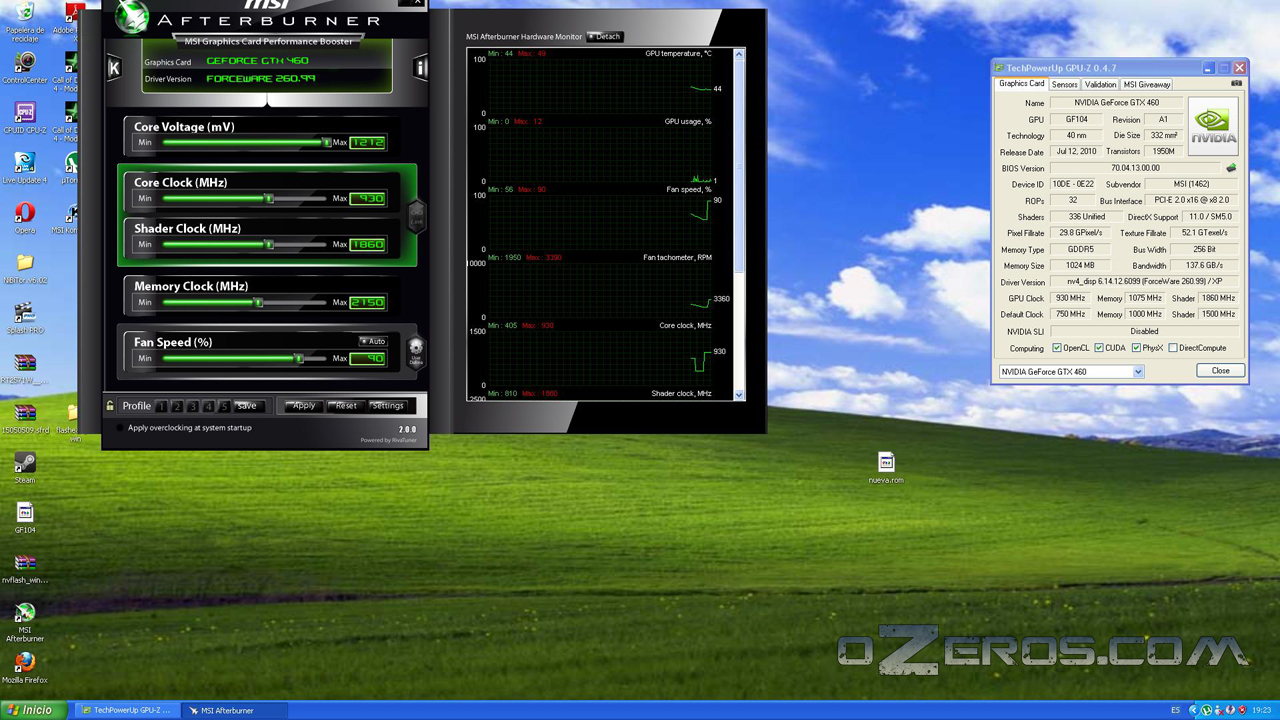Select Afterburner profile slot 4
Screen dimensions: 1280x720
pyautogui.click(x=209, y=406)
